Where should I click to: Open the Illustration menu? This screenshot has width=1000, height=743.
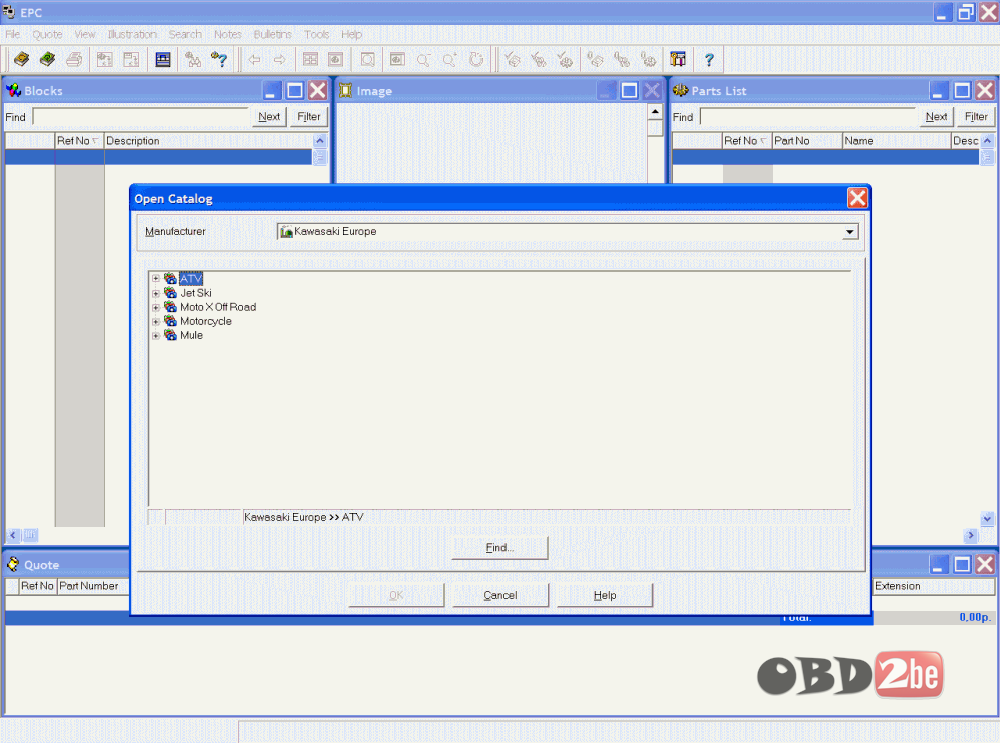pos(132,34)
